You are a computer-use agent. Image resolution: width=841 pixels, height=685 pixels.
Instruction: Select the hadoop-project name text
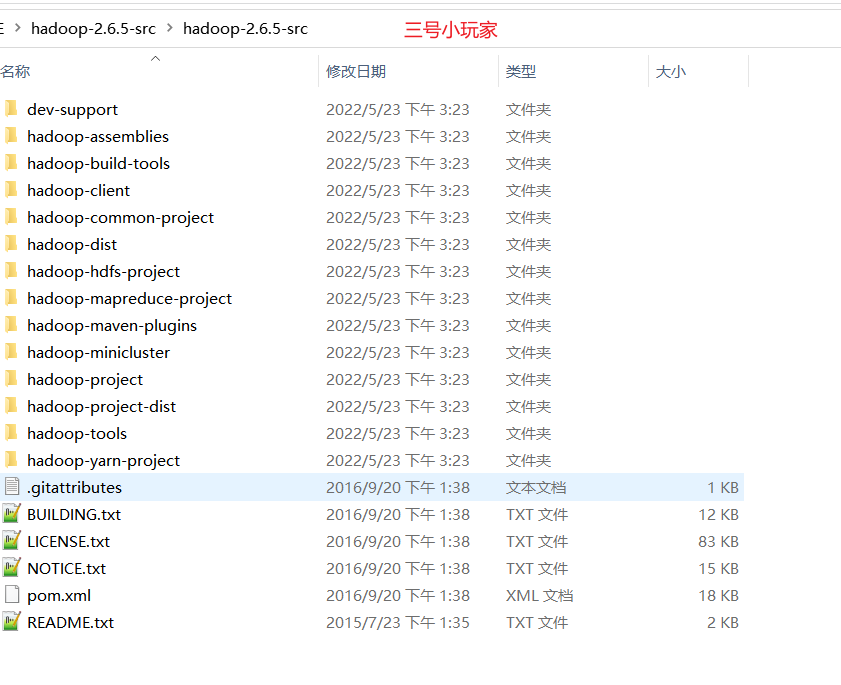pyautogui.click(x=85, y=379)
